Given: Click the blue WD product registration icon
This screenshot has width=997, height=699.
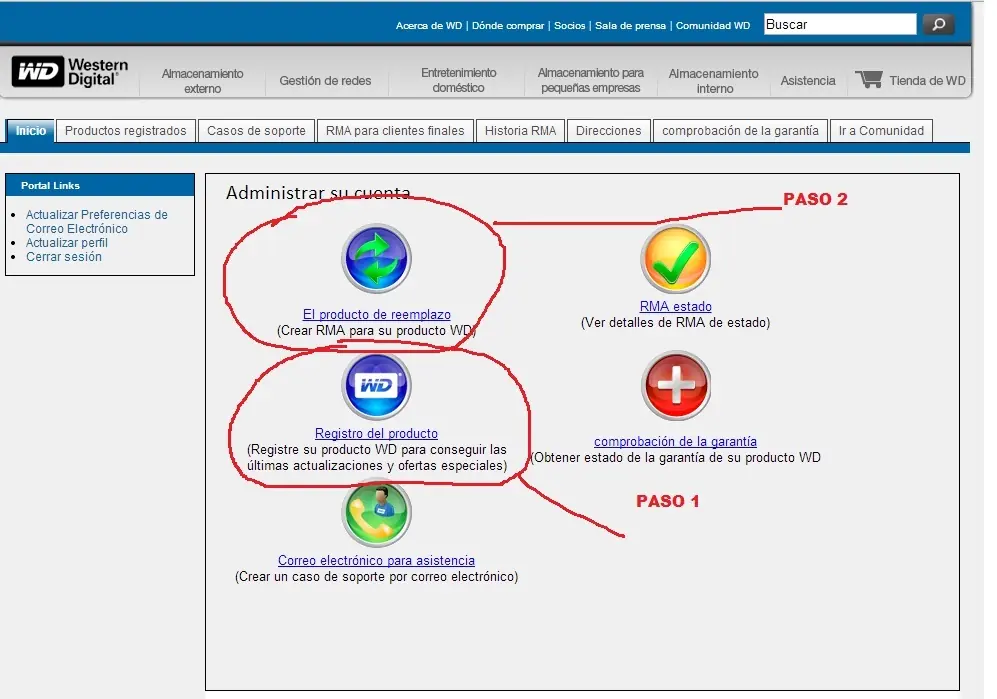Looking at the screenshot, I should click(x=376, y=385).
